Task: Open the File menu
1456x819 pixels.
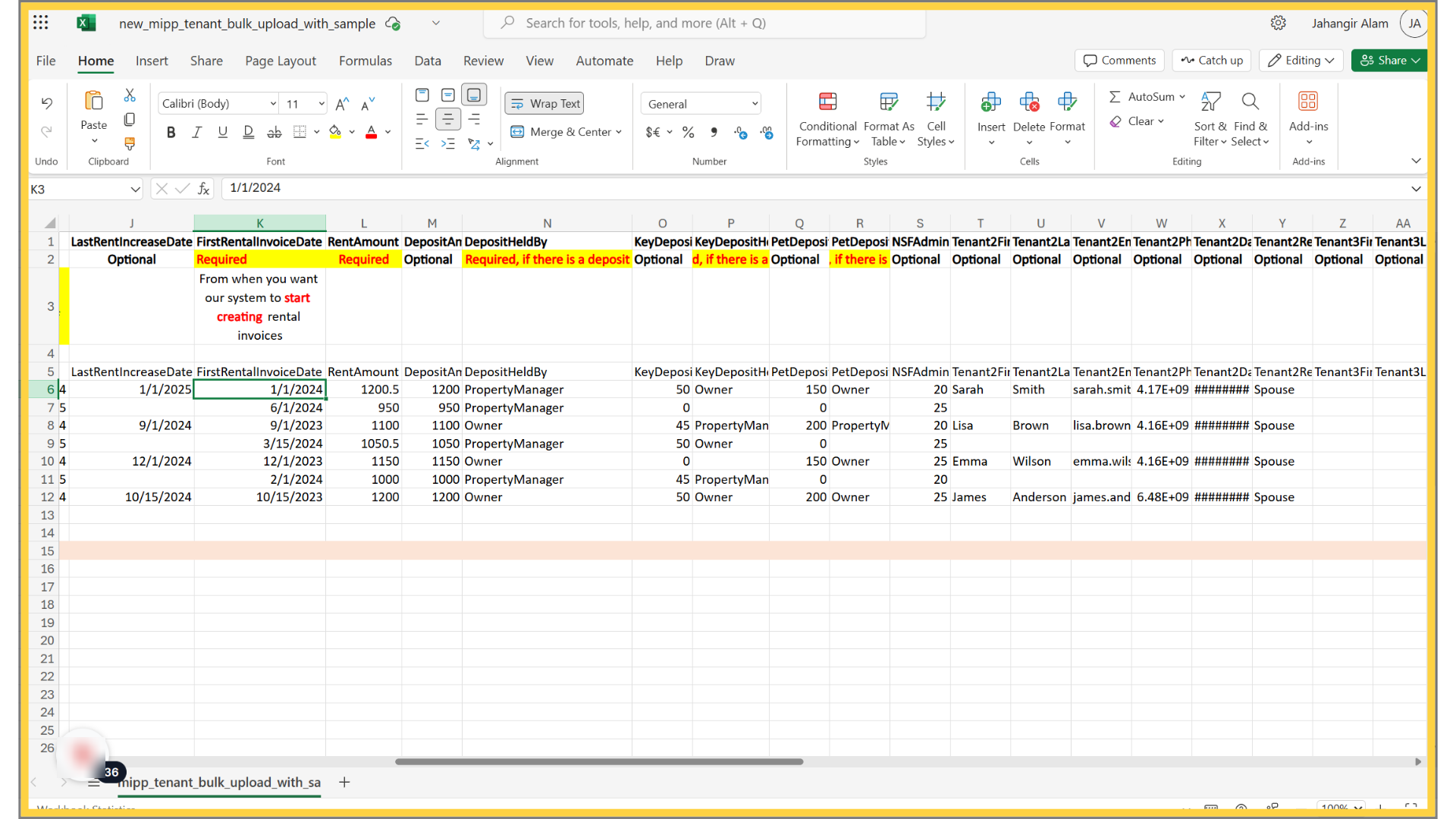Action: pyautogui.click(x=45, y=61)
